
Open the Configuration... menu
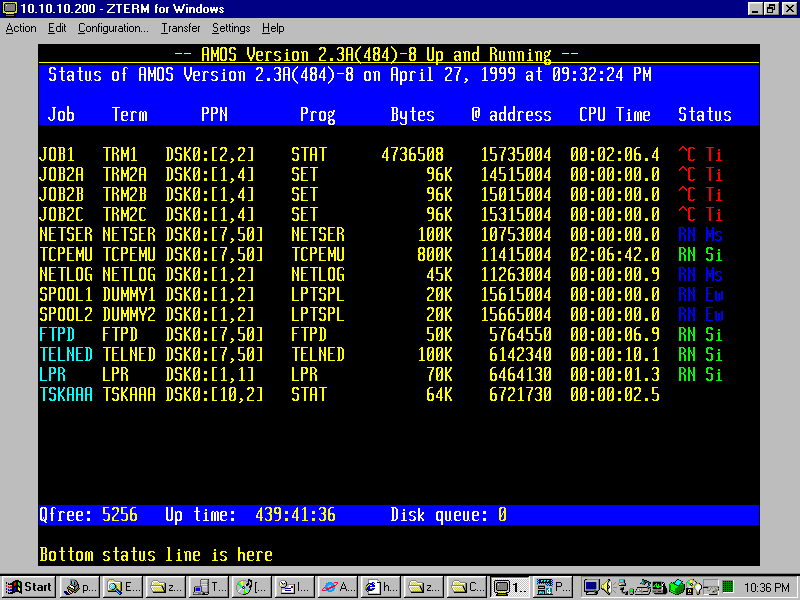(113, 28)
